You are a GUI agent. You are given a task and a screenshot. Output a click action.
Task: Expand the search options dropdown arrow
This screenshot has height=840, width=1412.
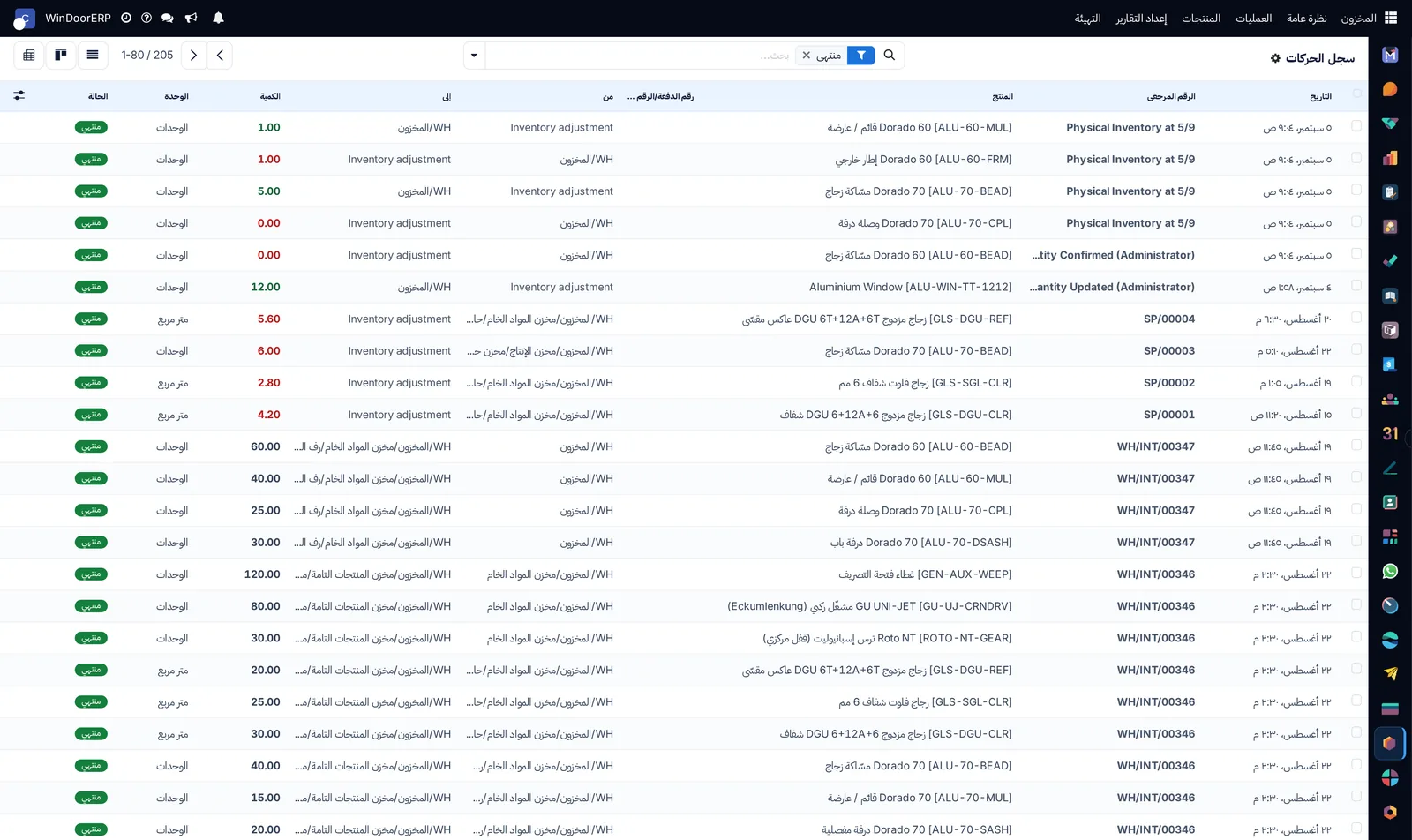click(x=474, y=56)
